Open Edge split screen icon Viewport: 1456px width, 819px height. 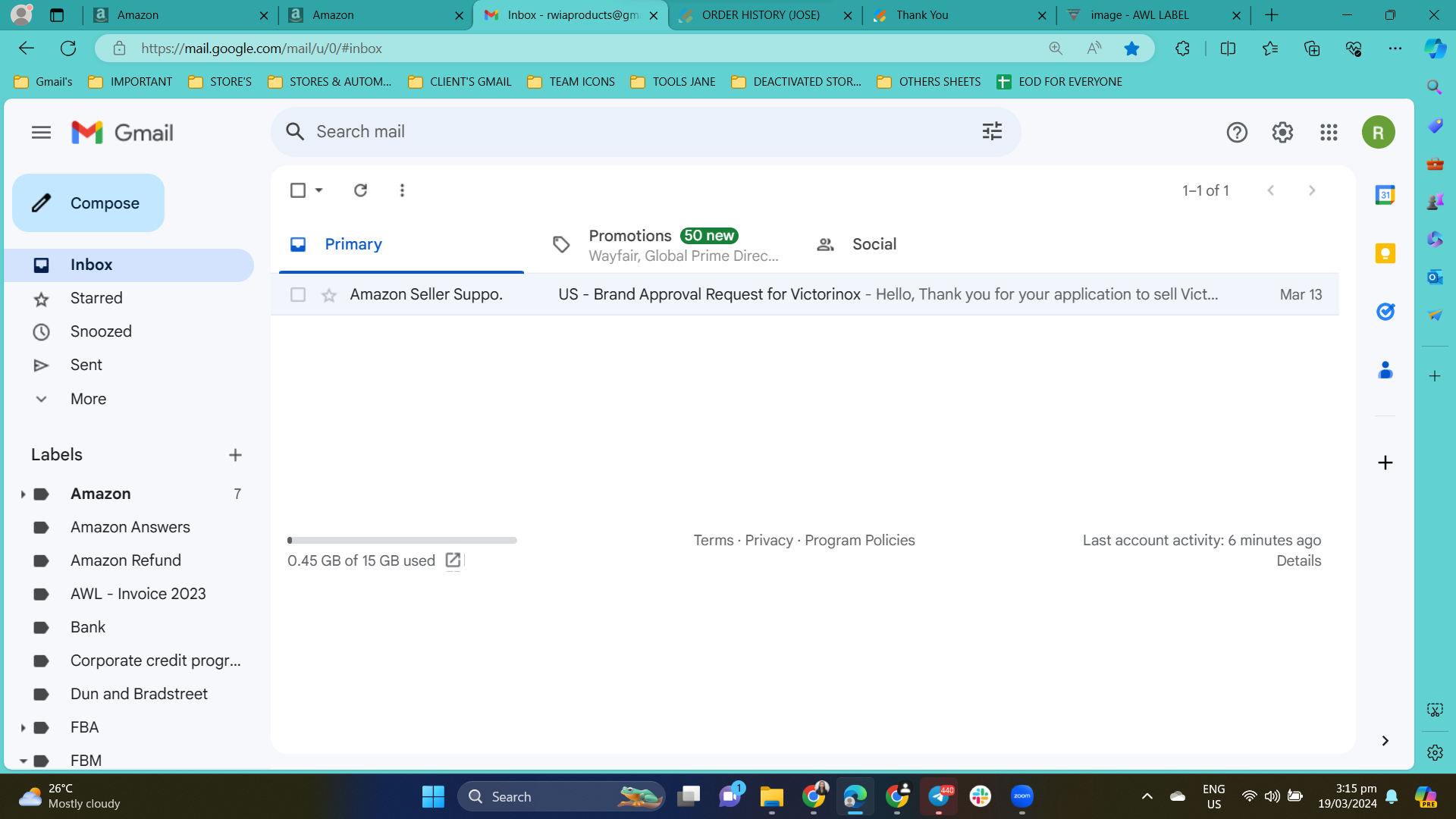click(x=1228, y=49)
